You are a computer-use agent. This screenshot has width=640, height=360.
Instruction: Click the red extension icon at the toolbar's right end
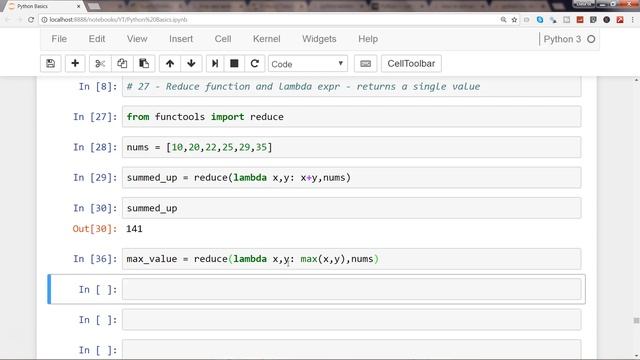[x=620, y=20]
